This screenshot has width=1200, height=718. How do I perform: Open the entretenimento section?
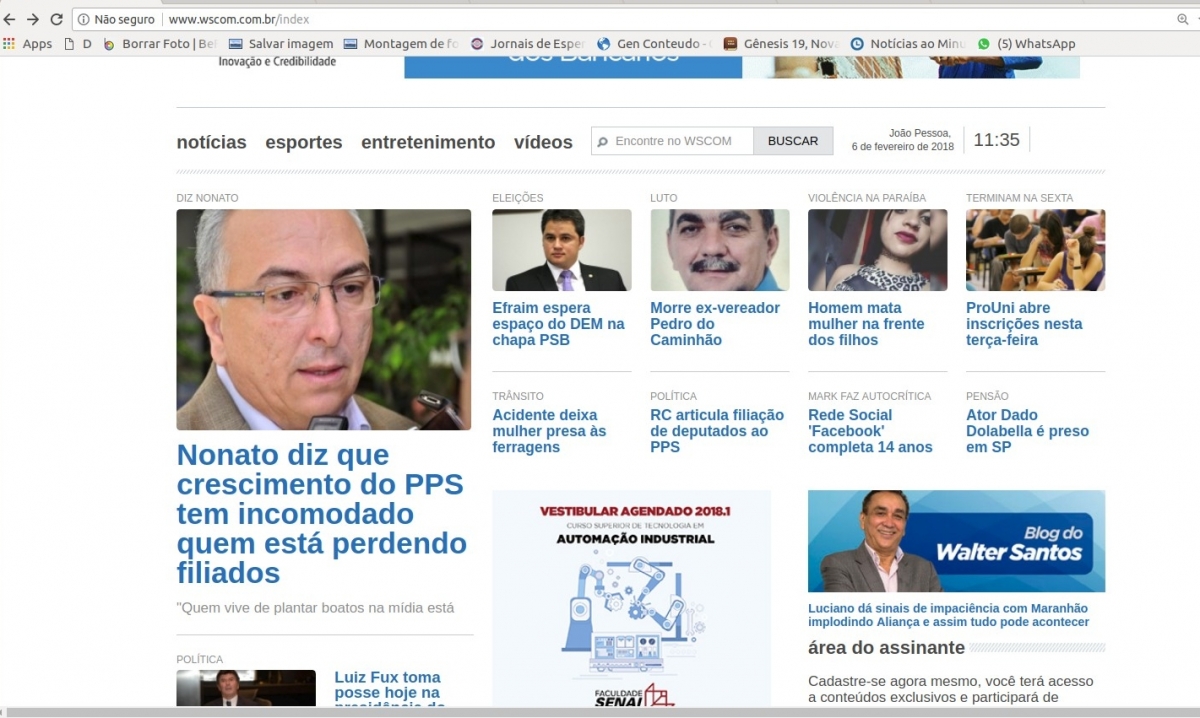coord(428,142)
